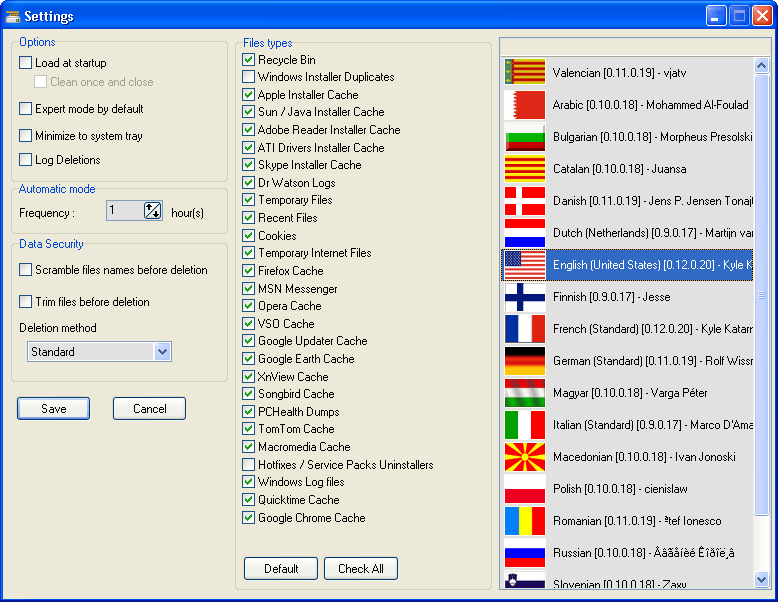Click the Arabic language flag
Viewport: 778px width, 602px height.
(x=524, y=105)
